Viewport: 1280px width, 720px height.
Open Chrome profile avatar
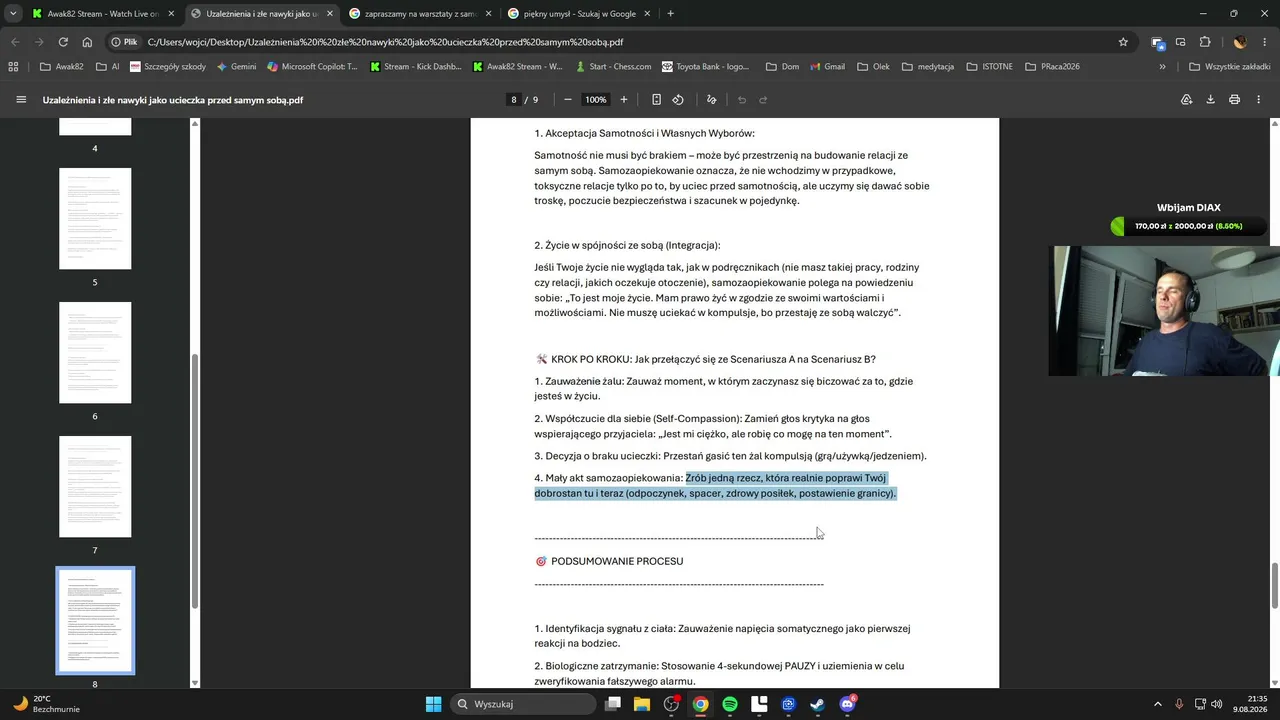1240,42
